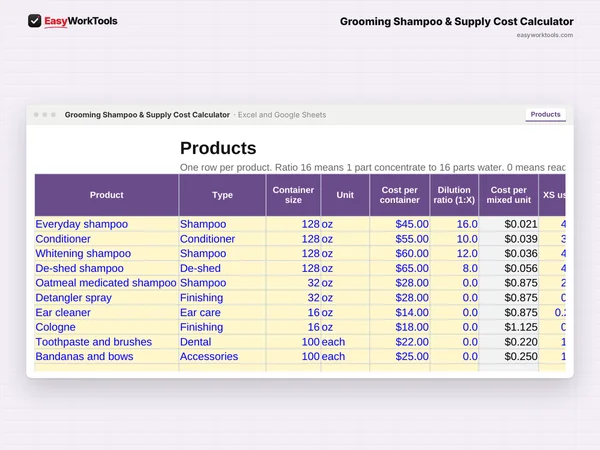600x450 pixels.
Task: Click the $0.250 mixed unit cost
Action: [x=509, y=356]
